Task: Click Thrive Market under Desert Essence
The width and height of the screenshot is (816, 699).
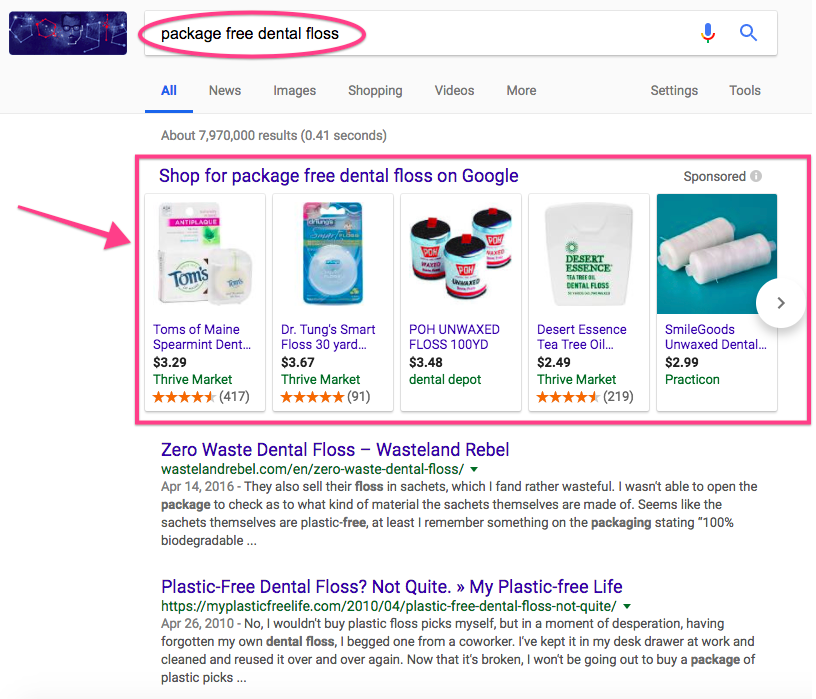Action: (577, 379)
